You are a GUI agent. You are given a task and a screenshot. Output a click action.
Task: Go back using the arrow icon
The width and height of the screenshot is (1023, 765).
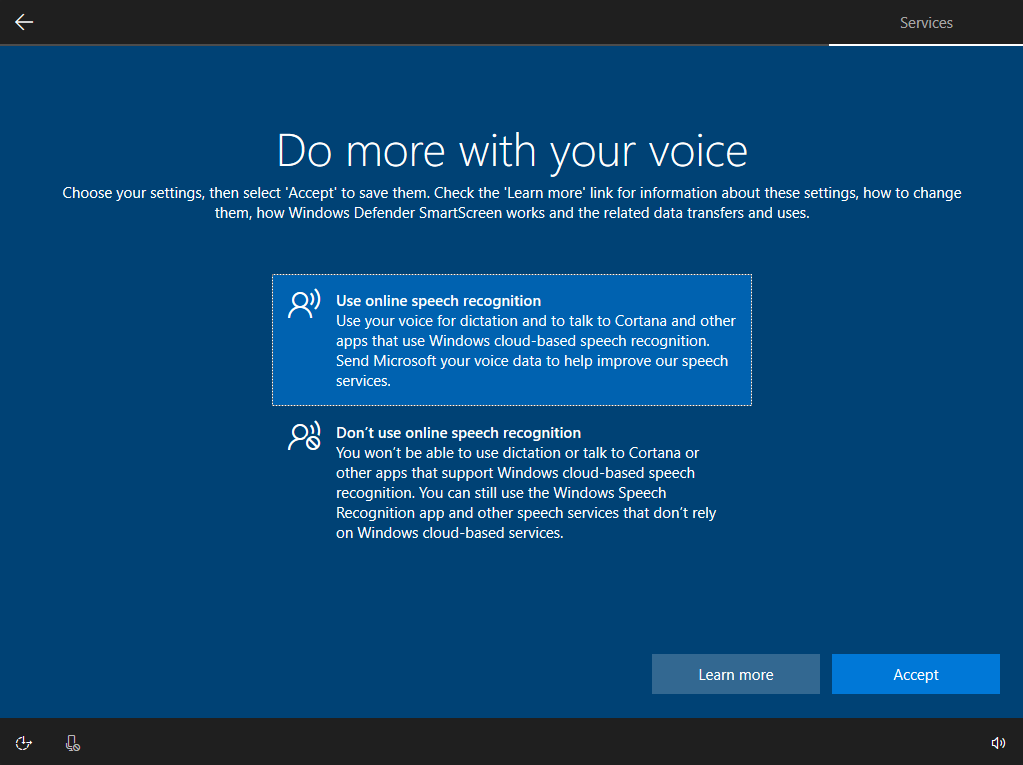click(x=24, y=22)
